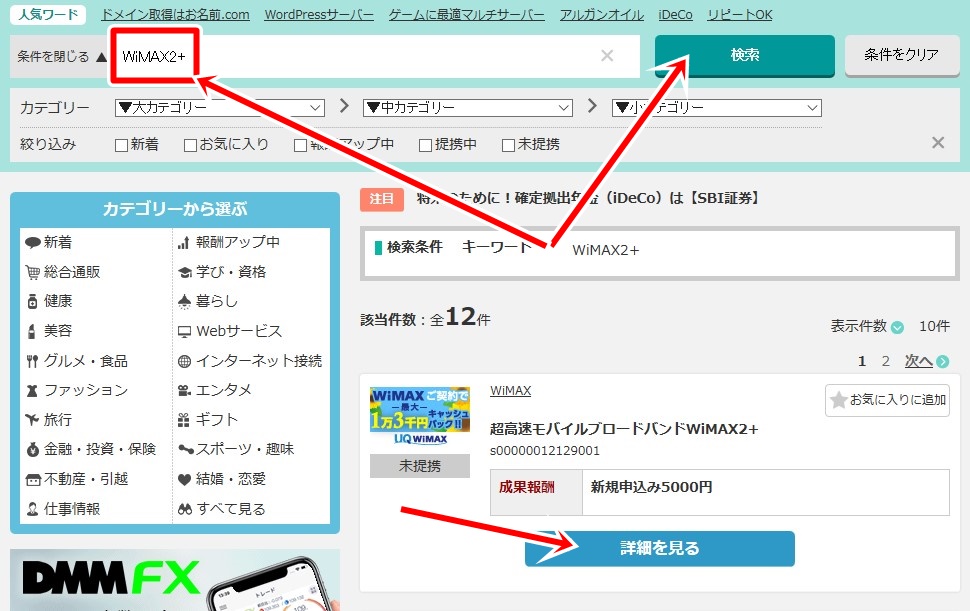Click the グルメ・食品 fork and knife icon
Image resolution: width=970 pixels, height=611 pixels.
click(33, 361)
